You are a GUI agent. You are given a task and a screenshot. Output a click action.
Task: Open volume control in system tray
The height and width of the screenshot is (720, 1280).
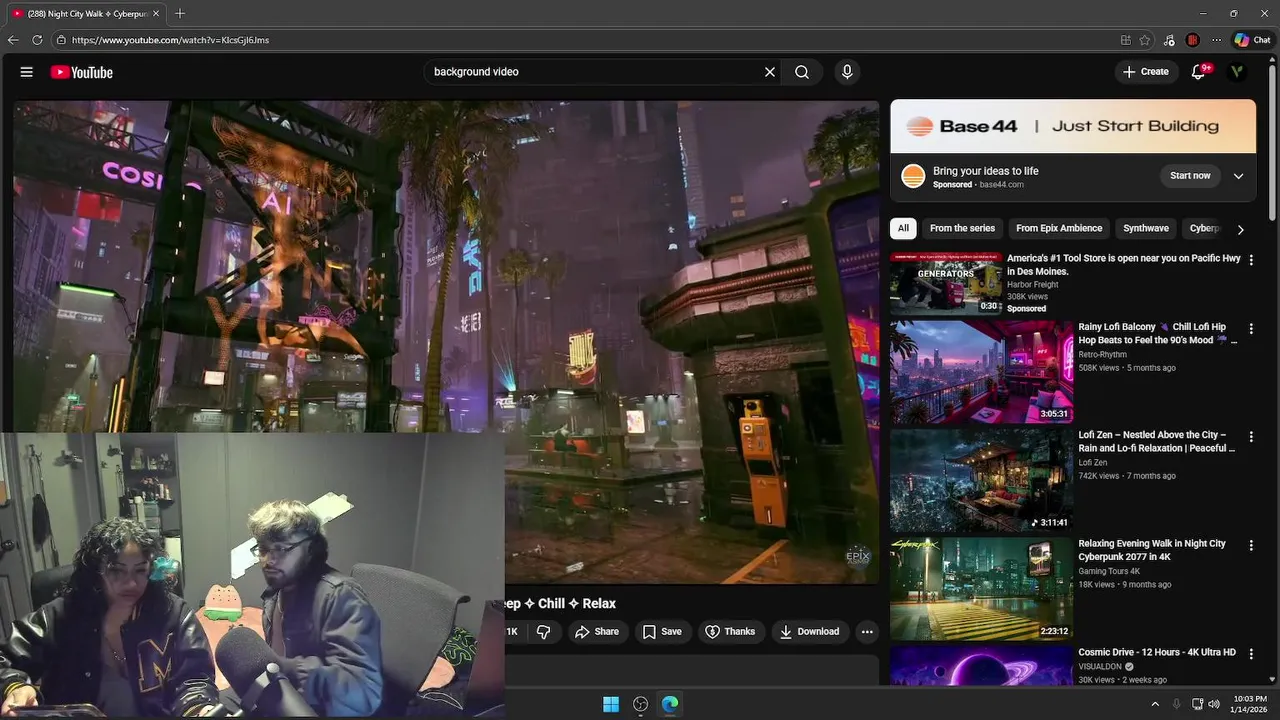coord(1214,704)
